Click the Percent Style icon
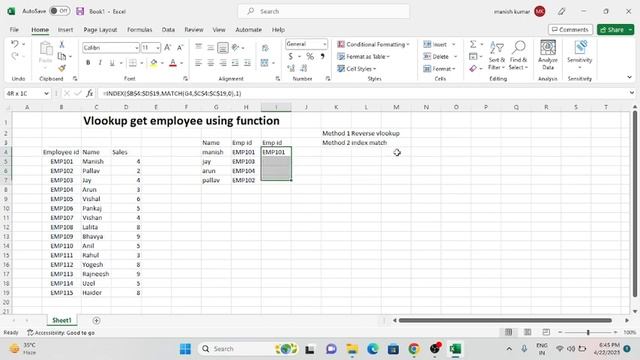The height and width of the screenshot is (360, 640). pyautogui.click(x=310, y=56)
